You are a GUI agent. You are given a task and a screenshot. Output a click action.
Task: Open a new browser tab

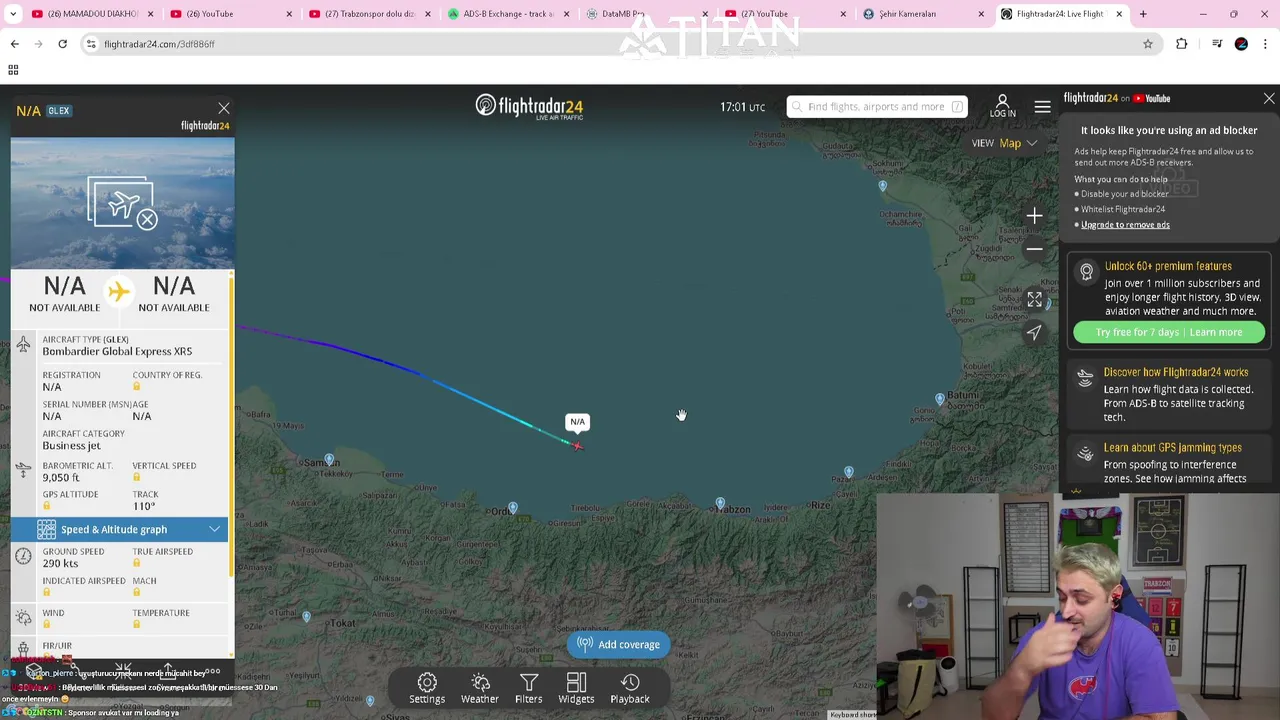pos(1143,14)
